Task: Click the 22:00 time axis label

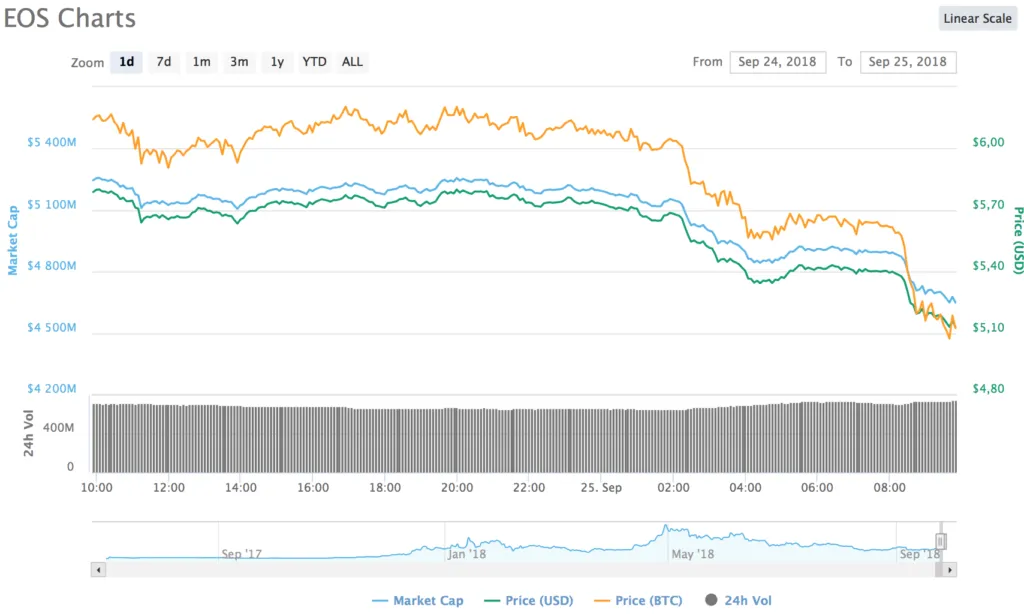Action: click(x=528, y=488)
